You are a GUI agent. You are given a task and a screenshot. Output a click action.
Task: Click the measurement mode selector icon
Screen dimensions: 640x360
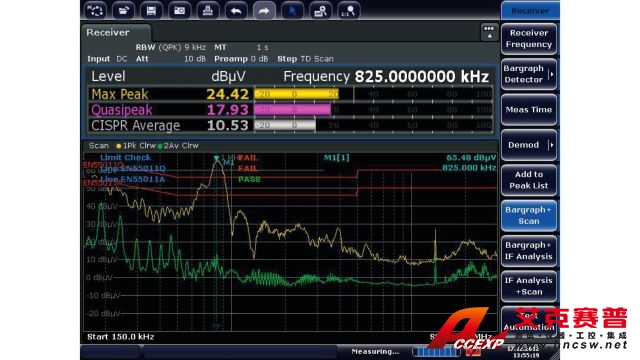point(95,11)
